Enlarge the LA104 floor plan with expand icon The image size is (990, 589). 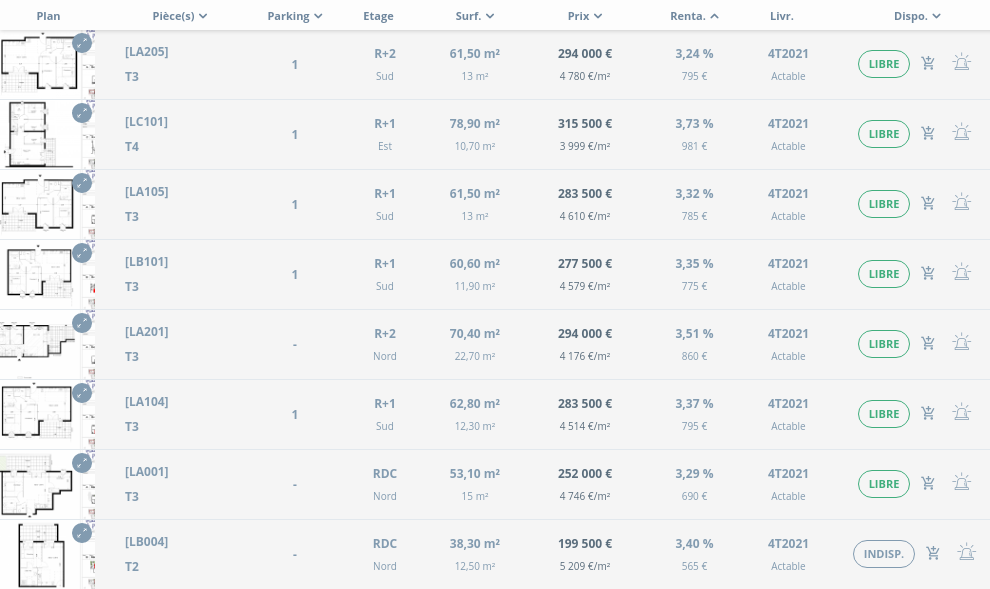(x=82, y=393)
